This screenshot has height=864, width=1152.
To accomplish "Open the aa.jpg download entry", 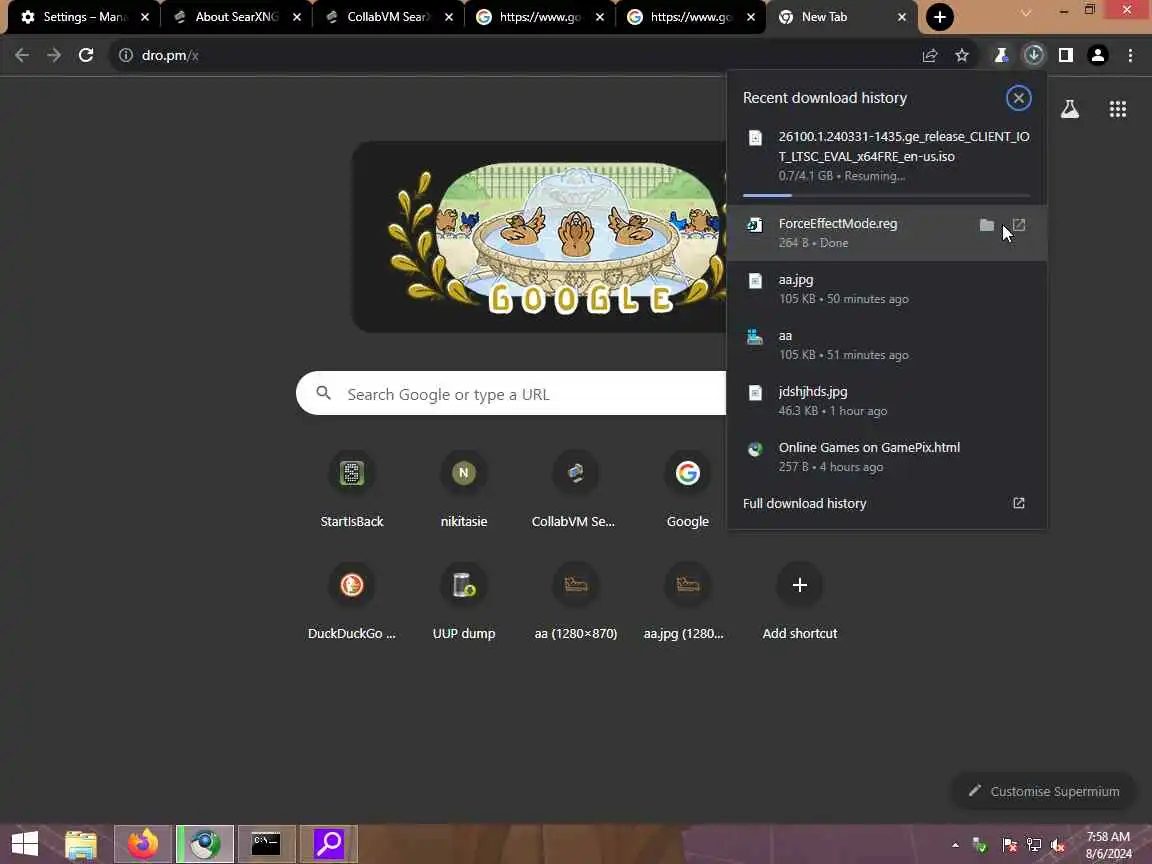I will [x=886, y=289].
